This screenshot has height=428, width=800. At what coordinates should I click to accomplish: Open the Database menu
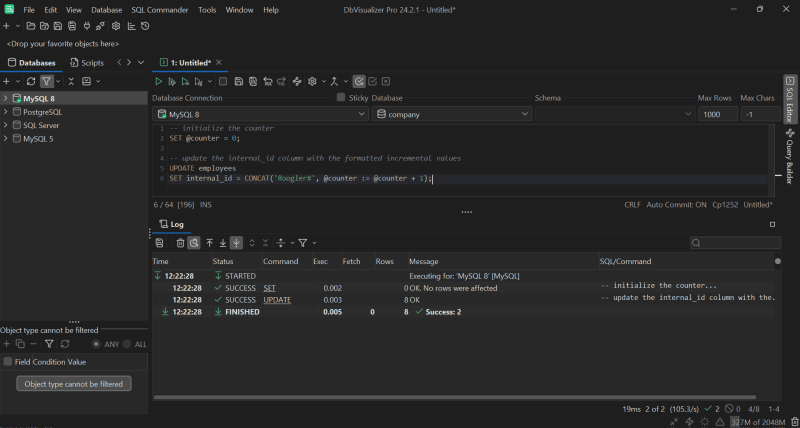tap(107, 10)
